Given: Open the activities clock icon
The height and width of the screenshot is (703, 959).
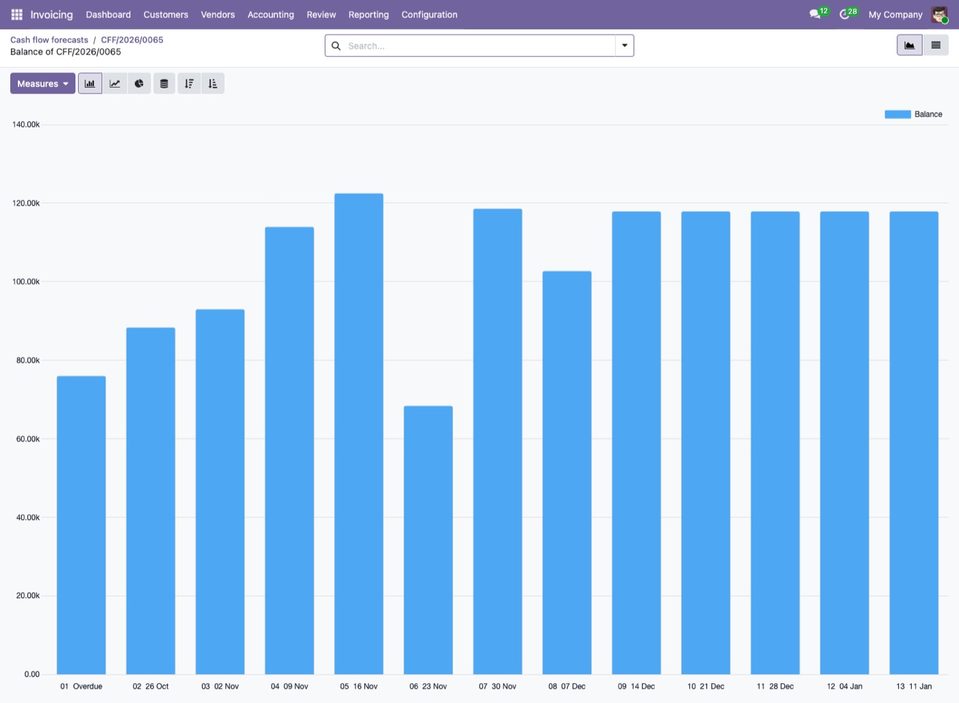Looking at the screenshot, I should click(845, 14).
